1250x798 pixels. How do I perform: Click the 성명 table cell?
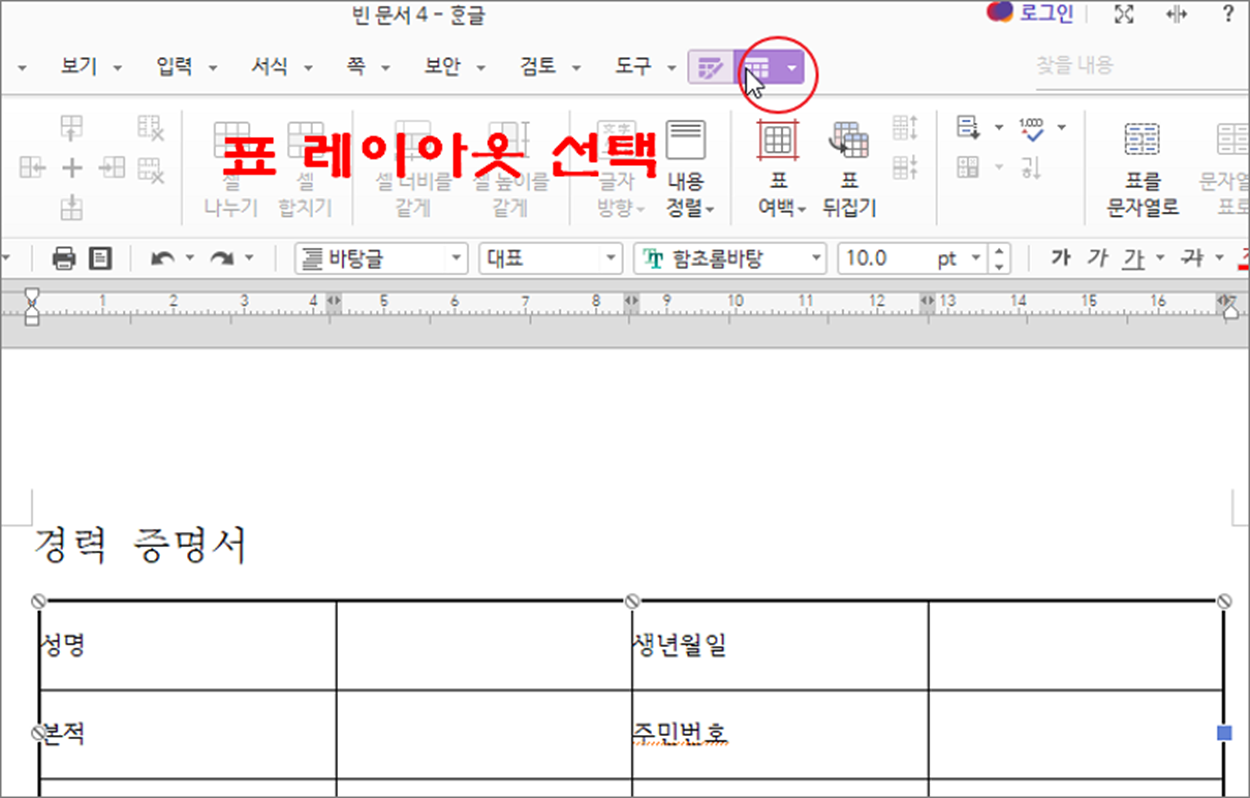pyautogui.click(x=187, y=645)
